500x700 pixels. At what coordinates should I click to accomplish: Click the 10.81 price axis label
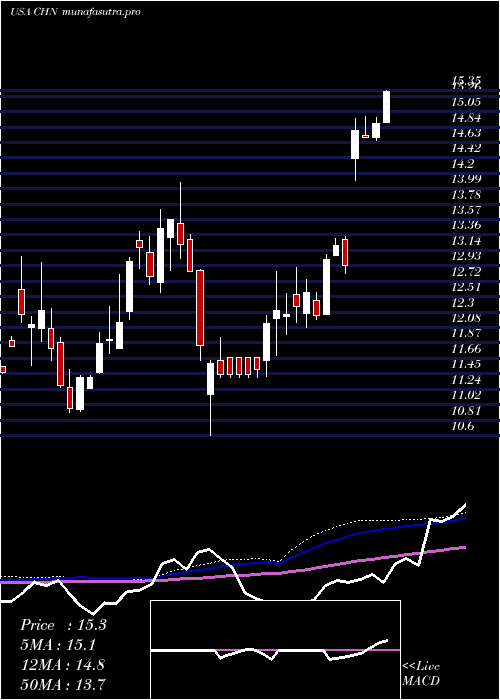(x=466, y=411)
